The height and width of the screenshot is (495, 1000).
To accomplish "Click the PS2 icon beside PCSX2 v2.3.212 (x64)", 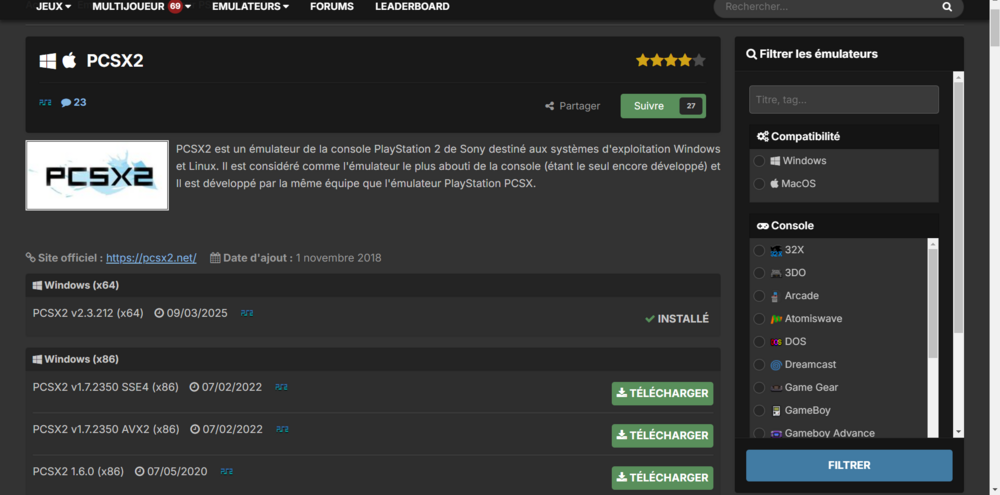I will (246, 313).
